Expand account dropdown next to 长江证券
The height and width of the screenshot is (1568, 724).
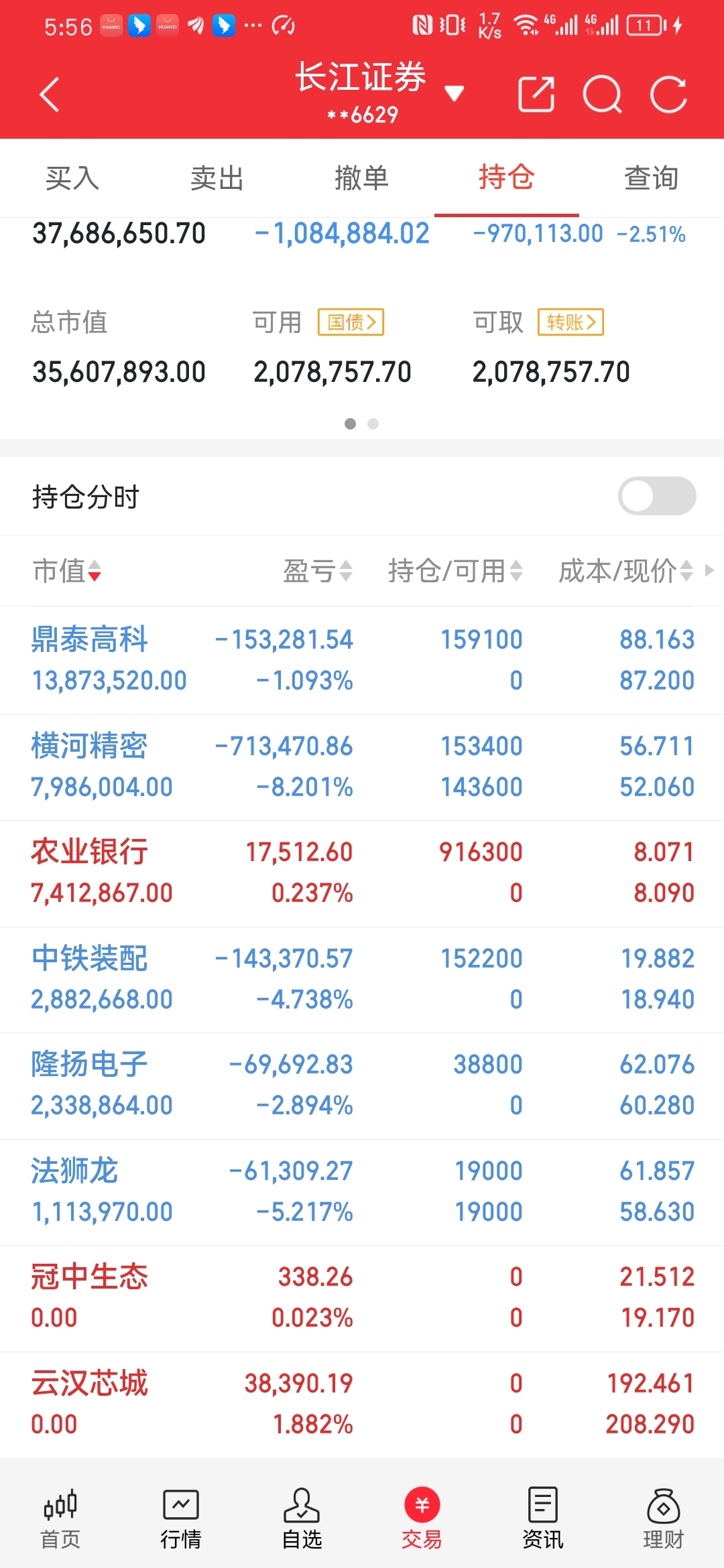click(455, 93)
